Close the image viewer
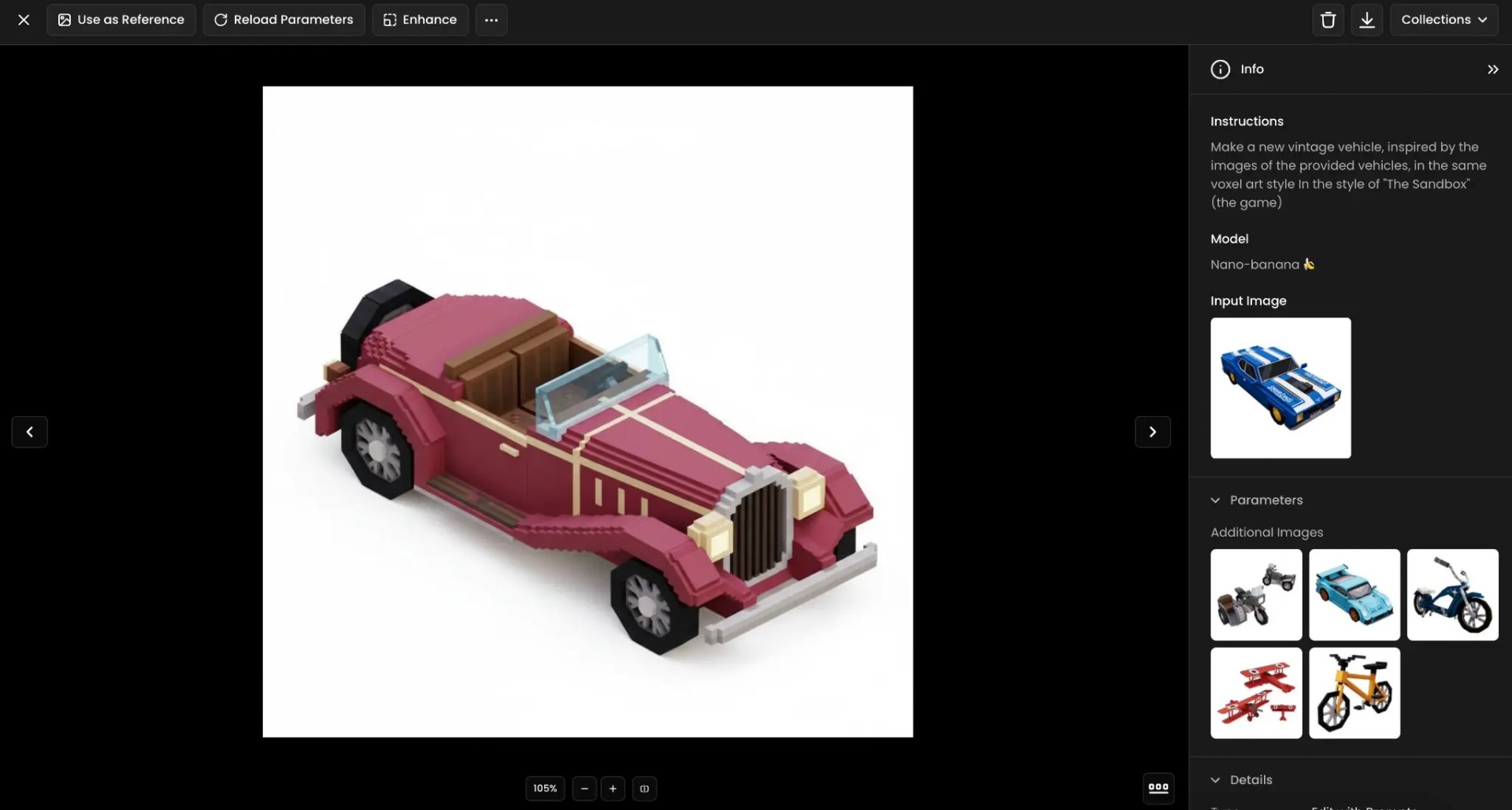Image resolution: width=1512 pixels, height=810 pixels. tap(23, 20)
